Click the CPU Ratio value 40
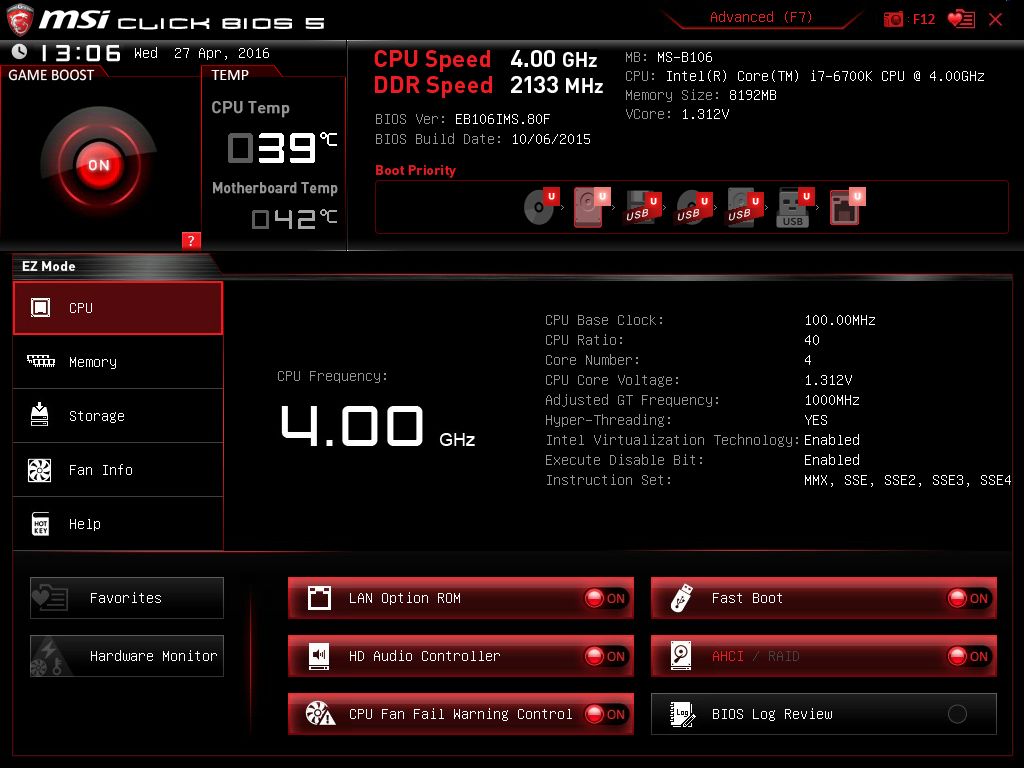Image resolution: width=1024 pixels, height=768 pixels. (812, 340)
